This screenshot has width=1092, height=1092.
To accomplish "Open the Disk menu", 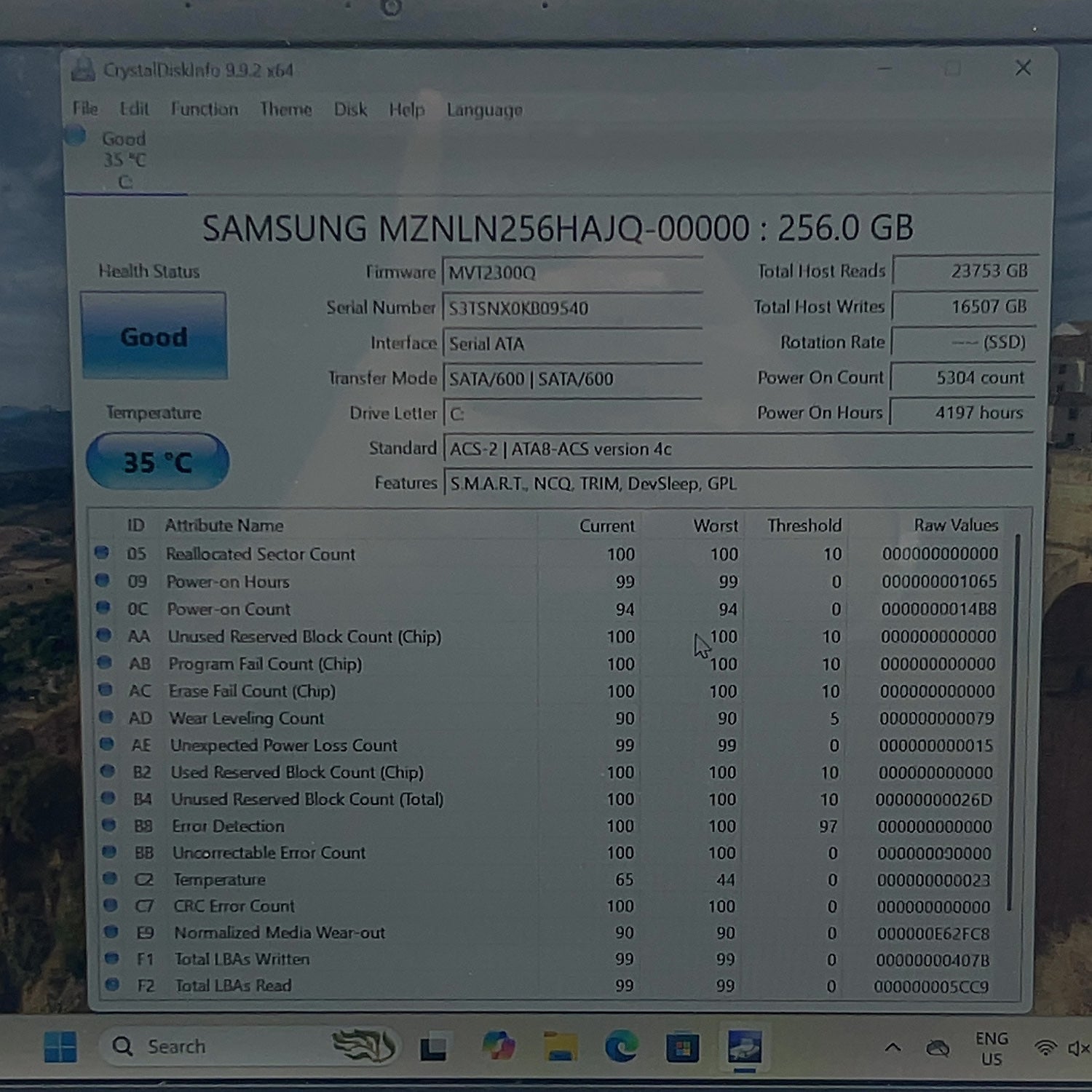I will click(x=350, y=109).
